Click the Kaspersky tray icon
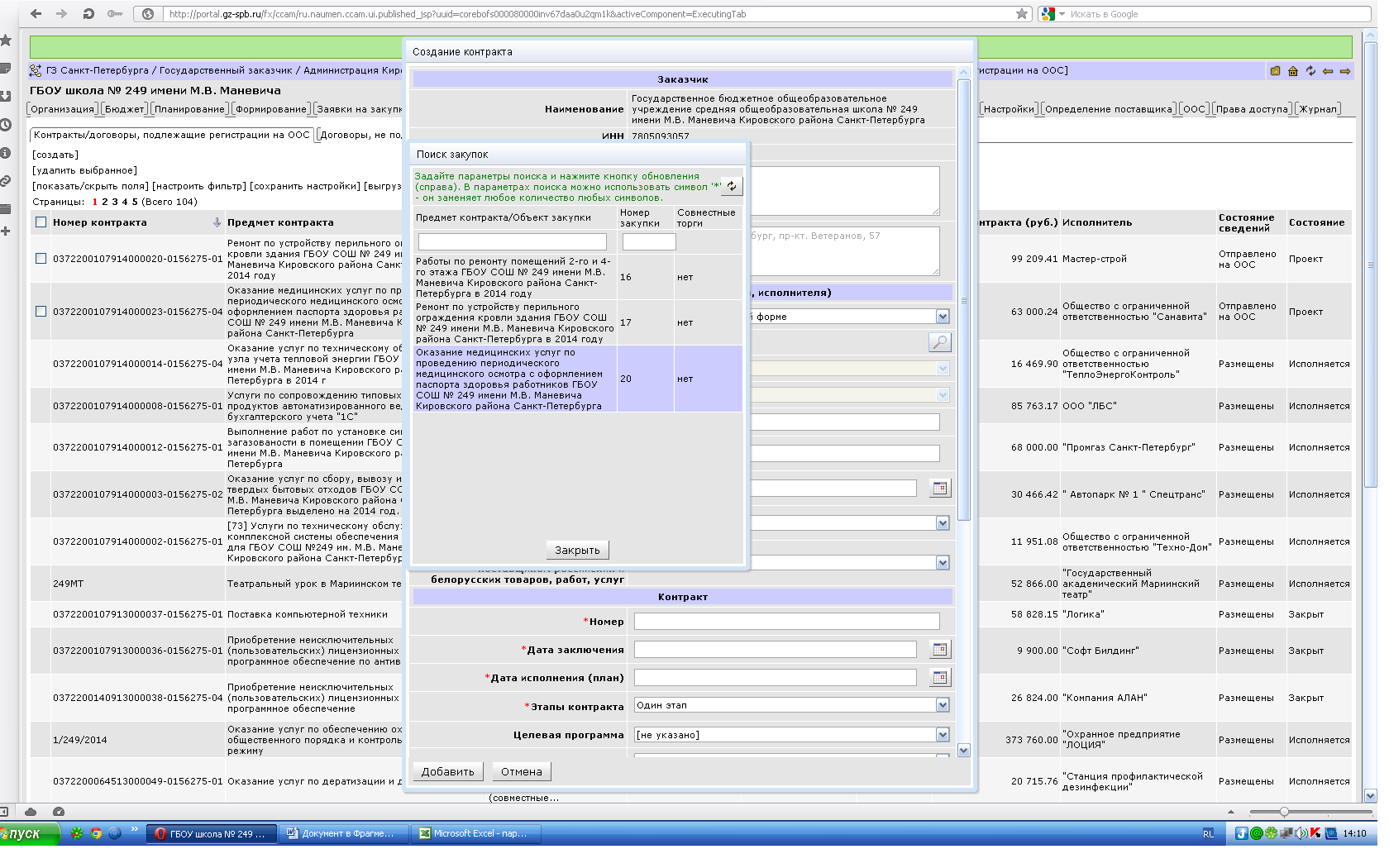The width and height of the screenshot is (1389, 868). click(x=1315, y=833)
